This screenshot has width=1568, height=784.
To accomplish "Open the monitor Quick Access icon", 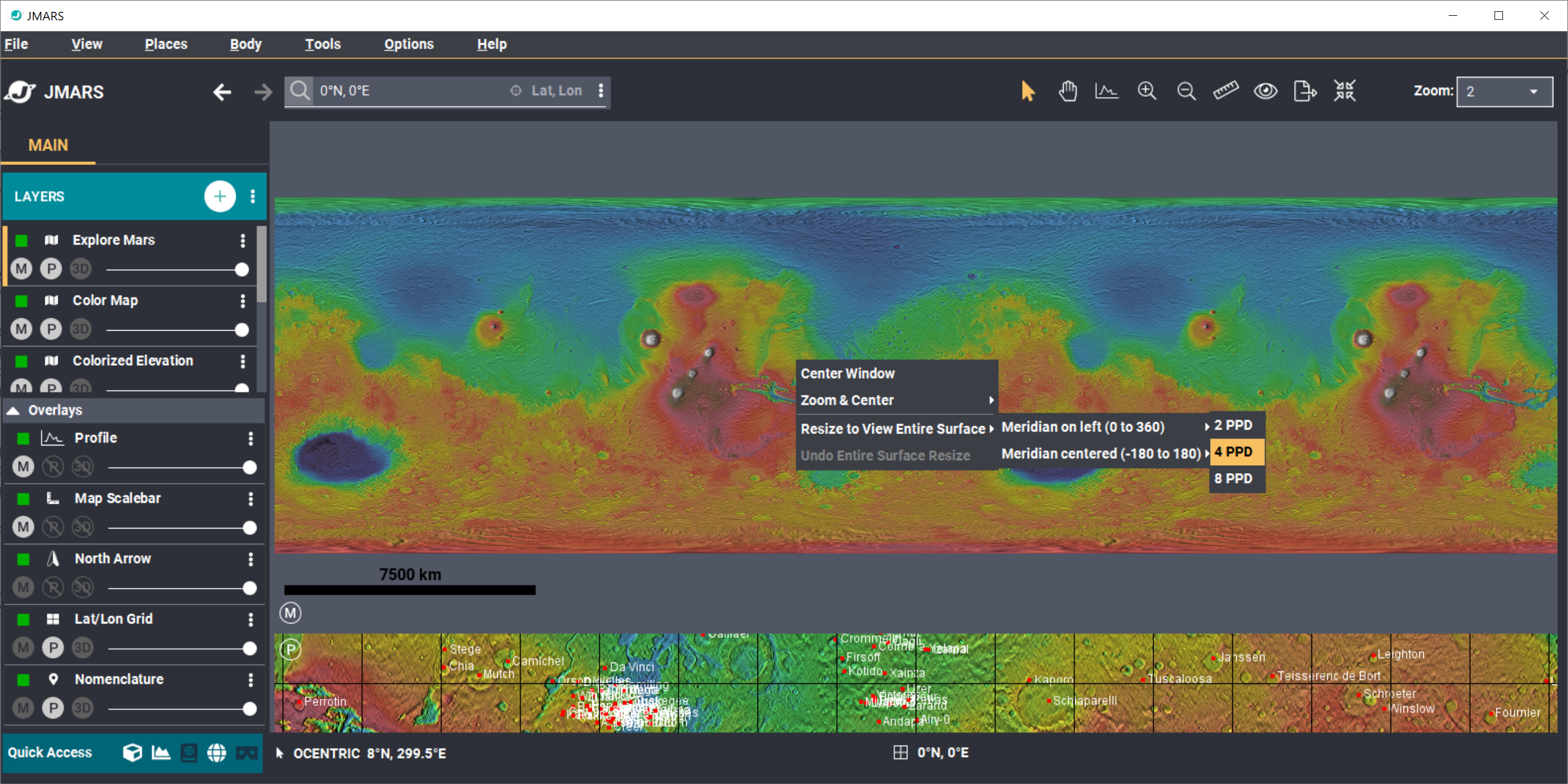I will 189,752.
